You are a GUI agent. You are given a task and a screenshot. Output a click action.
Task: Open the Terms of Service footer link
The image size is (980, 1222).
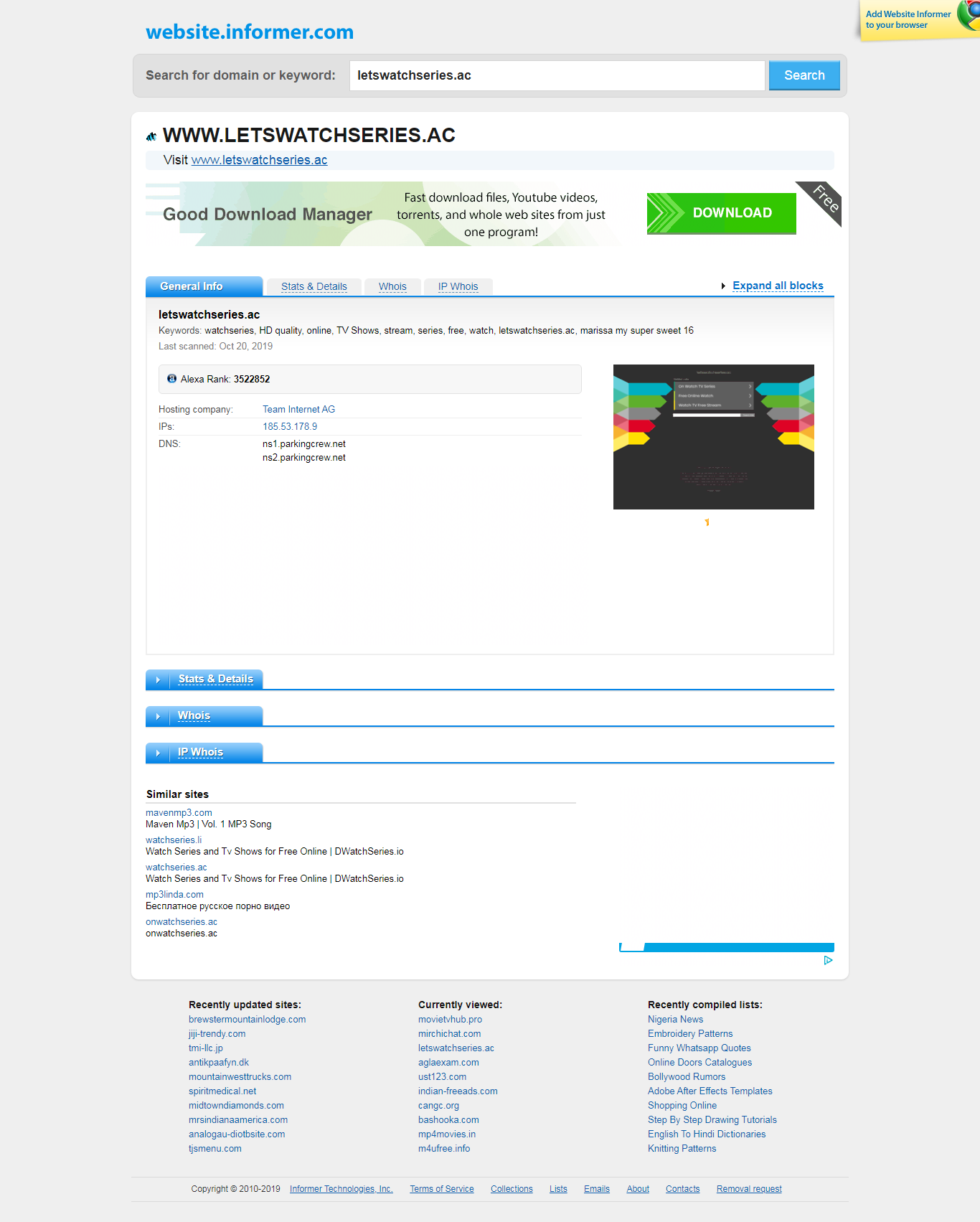click(442, 1189)
